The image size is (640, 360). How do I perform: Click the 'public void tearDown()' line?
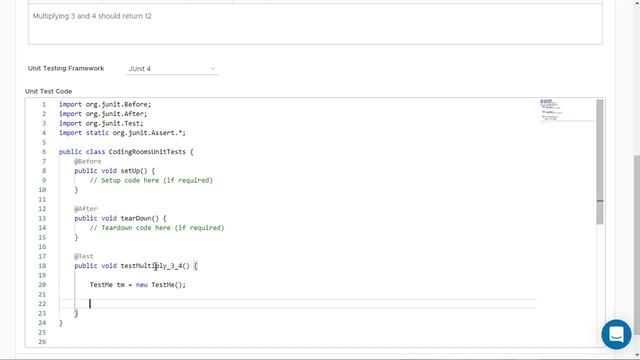[120, 218]
